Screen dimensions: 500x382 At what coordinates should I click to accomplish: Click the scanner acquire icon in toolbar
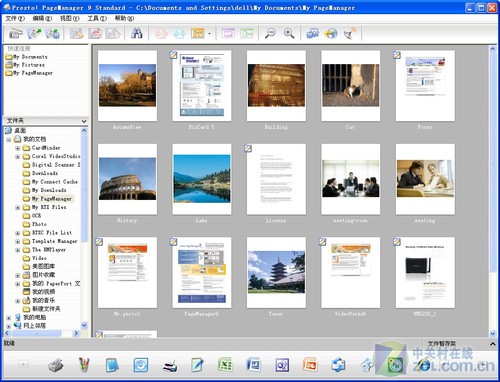[x=15, y=33]
